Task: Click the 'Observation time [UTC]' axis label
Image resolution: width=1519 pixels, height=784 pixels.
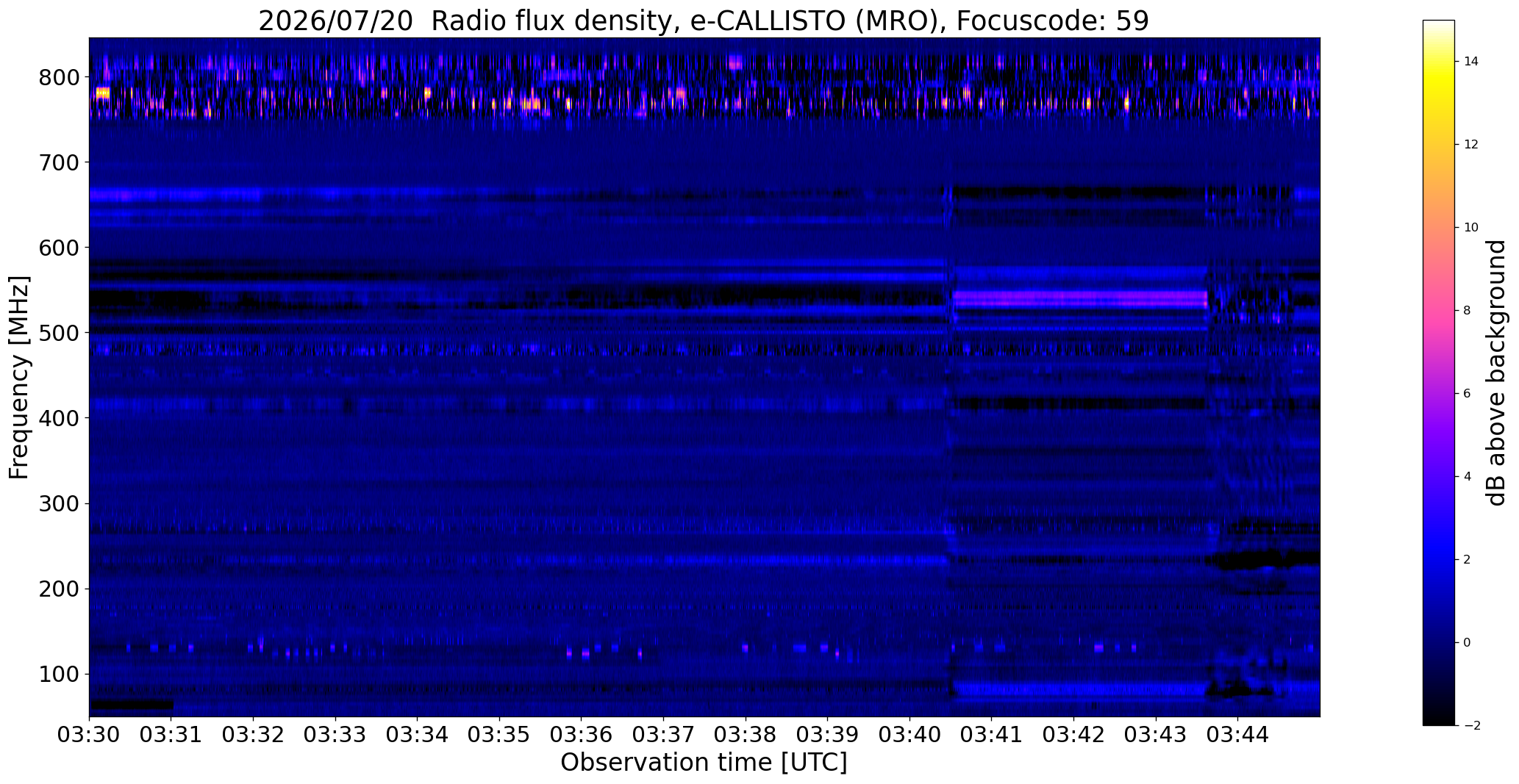Action: coord(704,763)
